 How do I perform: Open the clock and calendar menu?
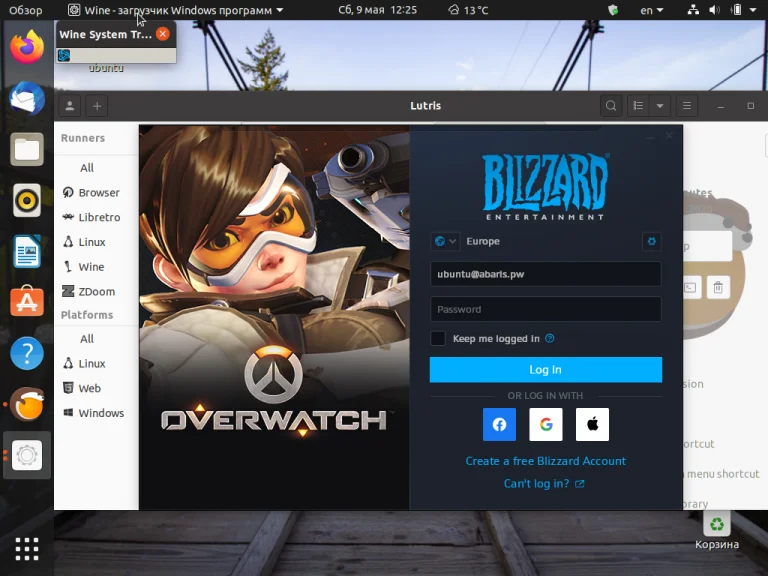click(377, 10)
